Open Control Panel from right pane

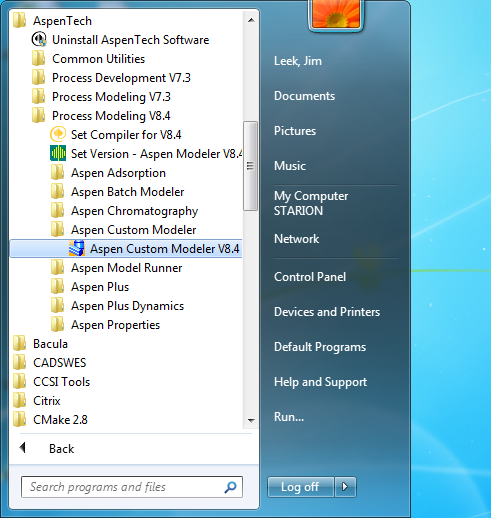[310, 277]
